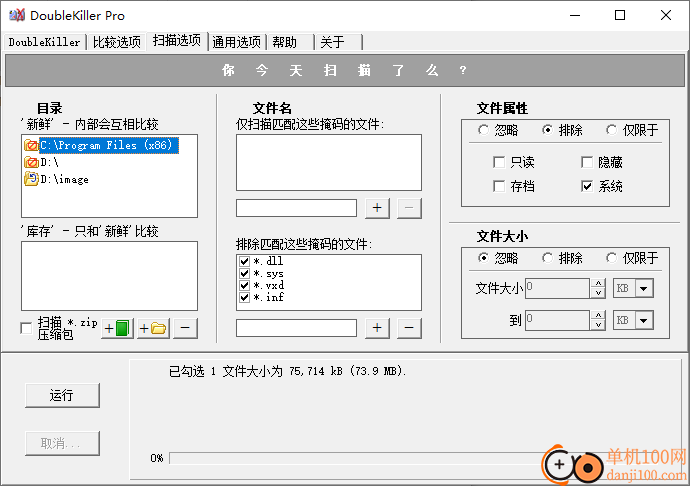Image resolution: width=690 pixels, height=486 pixels.
Task: Open the KB unit dropdown for 到
Action: click(x=644, y=320)
